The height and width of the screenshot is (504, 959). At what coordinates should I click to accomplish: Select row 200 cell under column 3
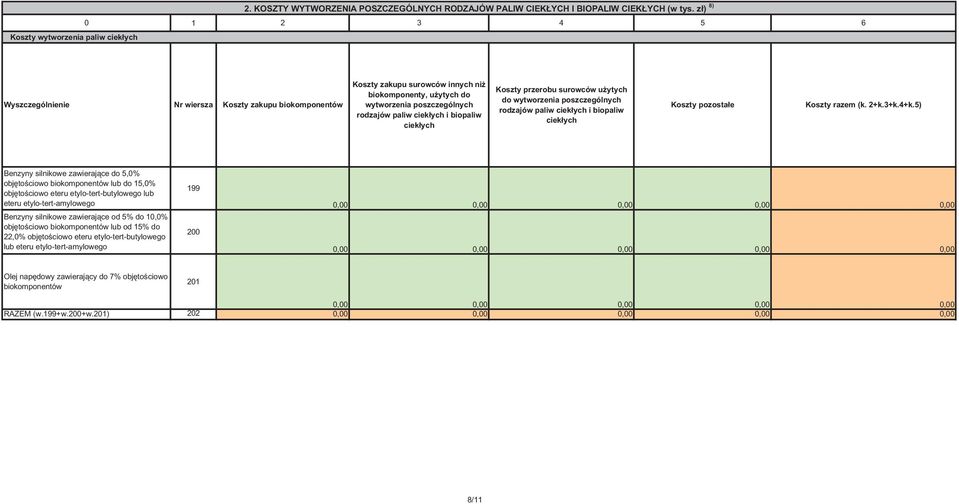[419, 232]
